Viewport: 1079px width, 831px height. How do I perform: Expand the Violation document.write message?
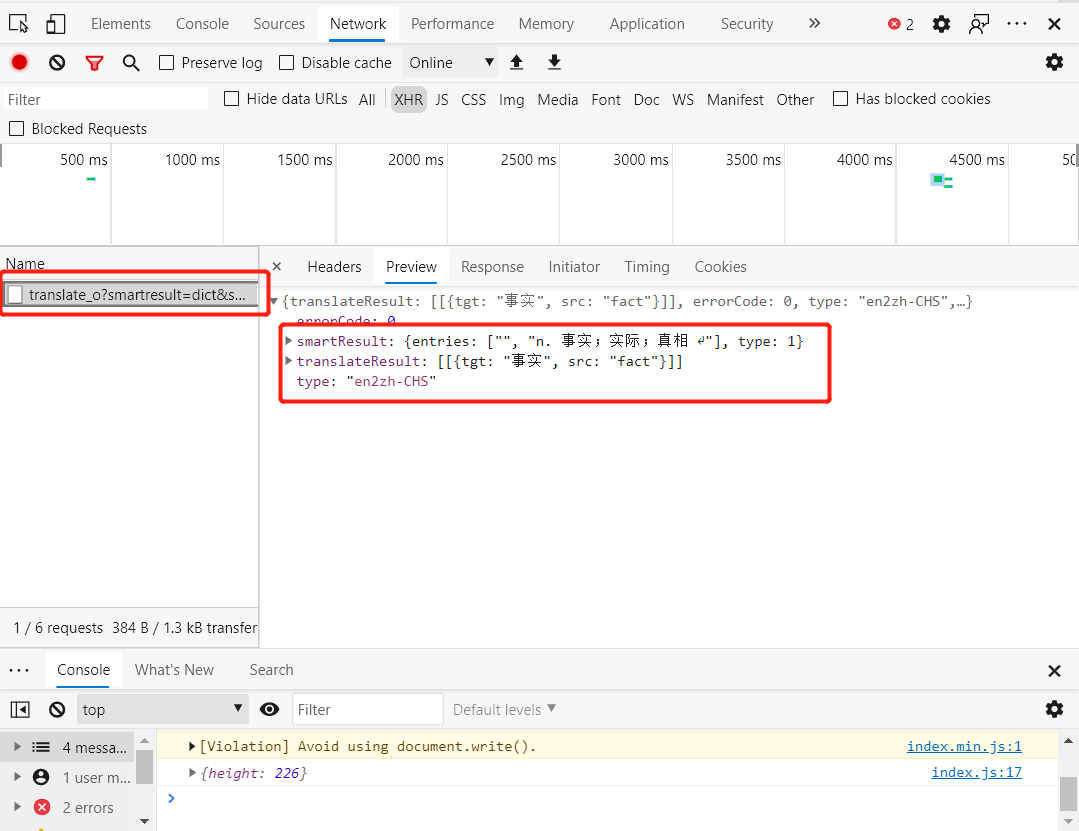[x=192, y=746]
